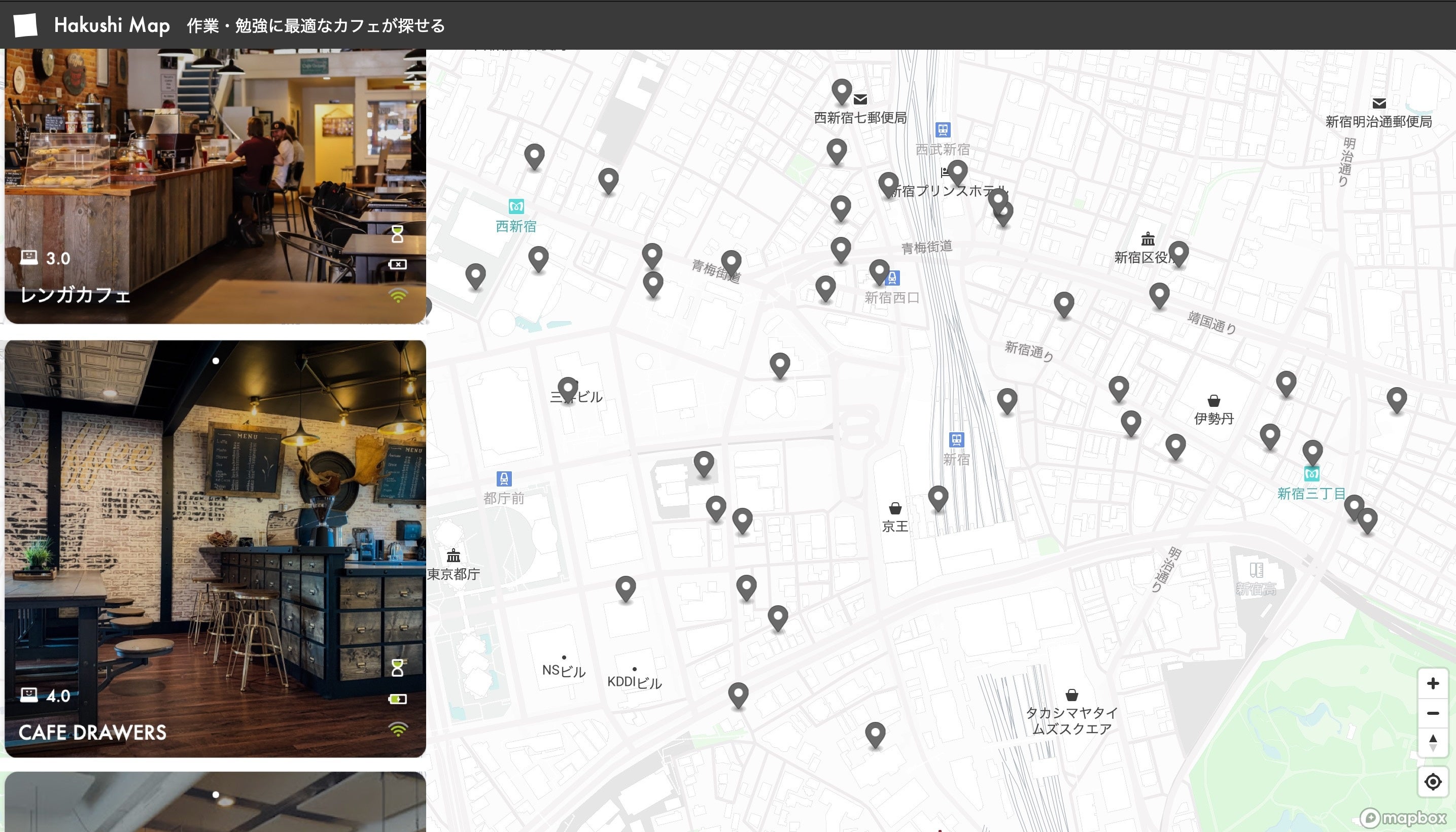The height and width of the screenshot is (832, 1456).
Task: Zoom out the map with minus button
Action: click(1432, 713)
